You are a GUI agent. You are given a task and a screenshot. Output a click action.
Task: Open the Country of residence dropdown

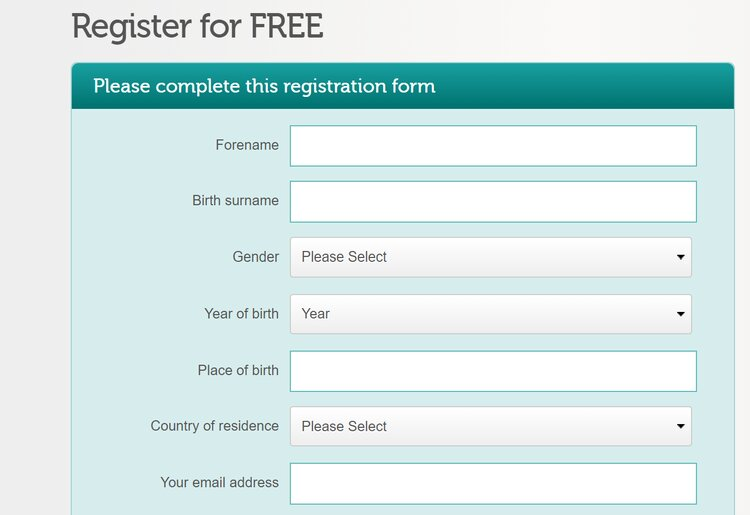(490, 426)
